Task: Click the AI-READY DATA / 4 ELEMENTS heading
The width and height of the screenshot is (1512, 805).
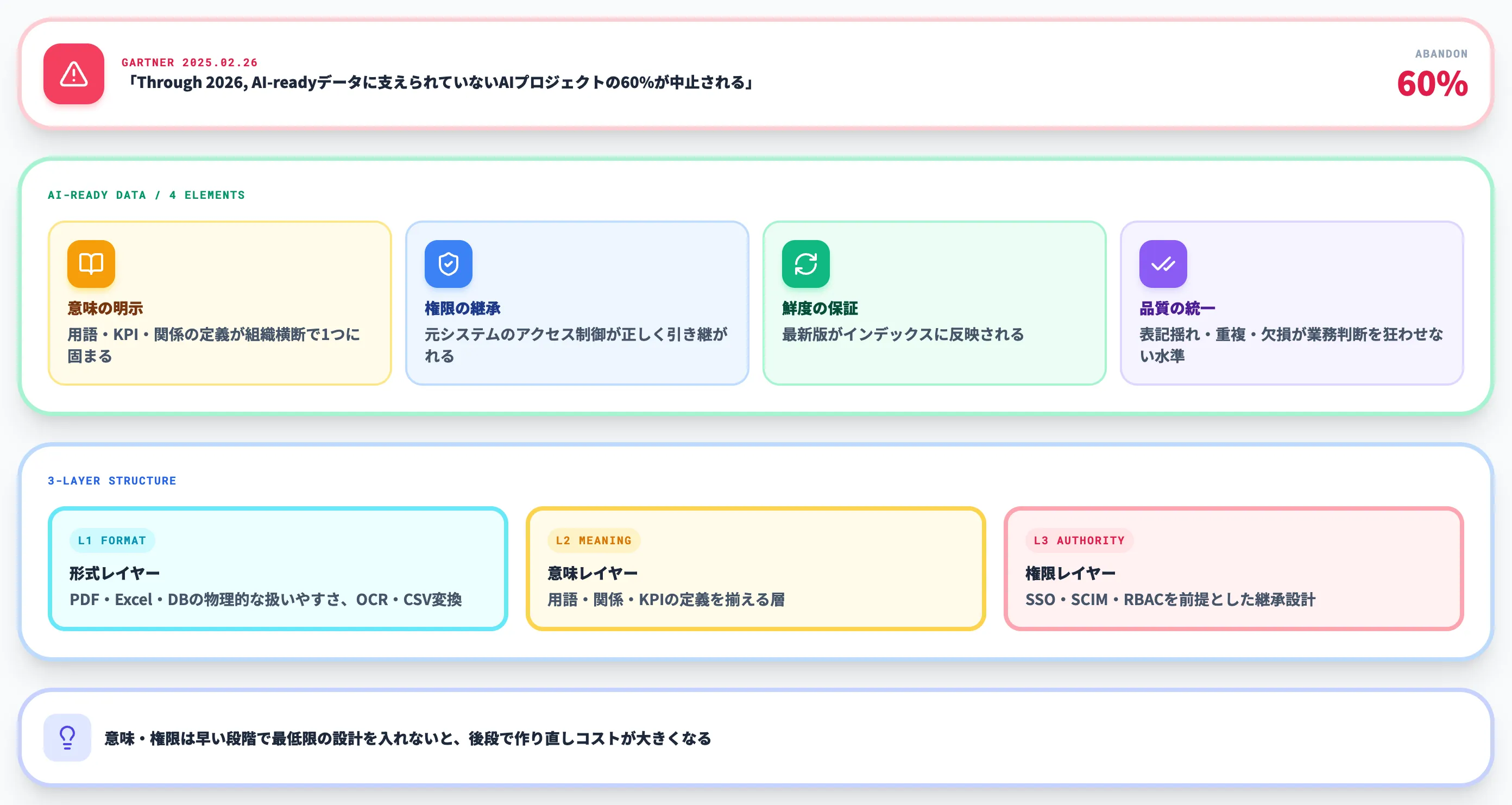Action: (146, 195)
